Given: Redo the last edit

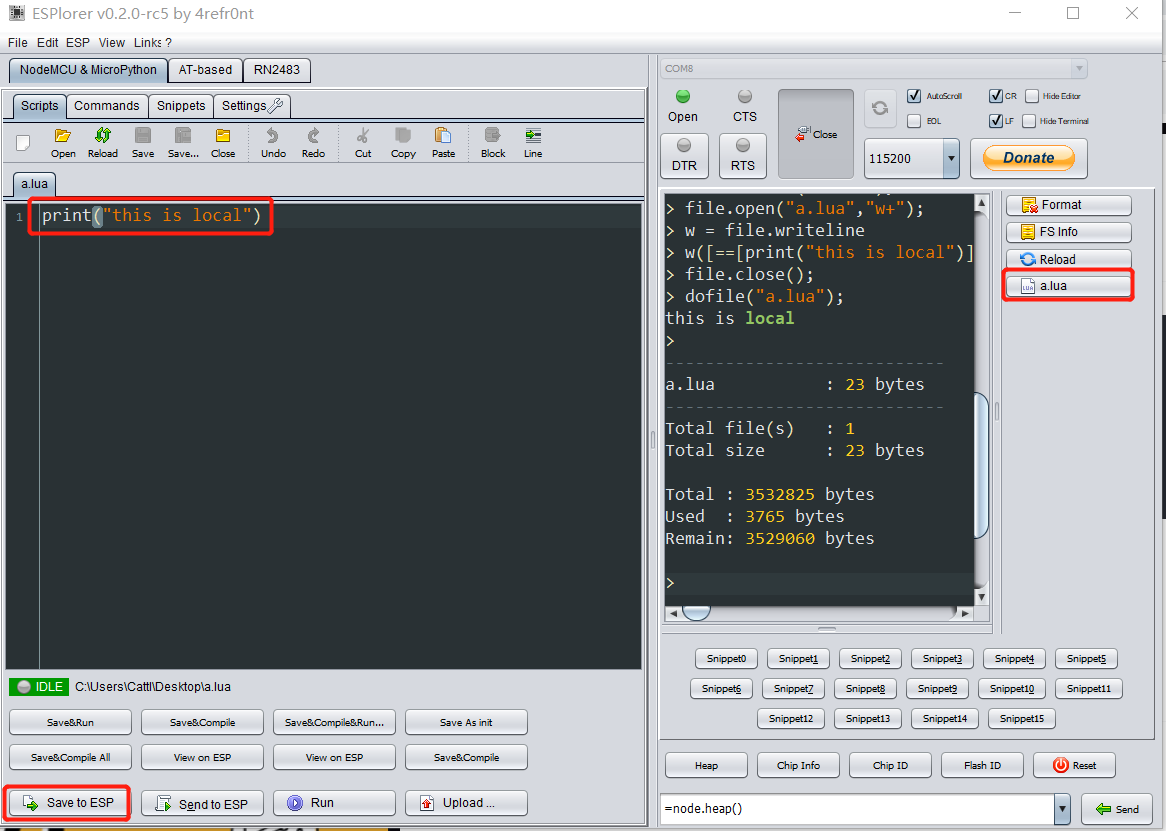Looking at the screenshot, I should (313, 143).
